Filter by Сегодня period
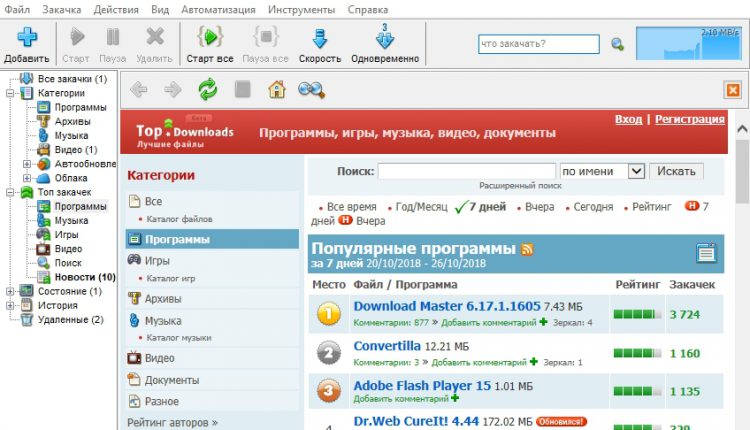The width and height of the screenshot is (750, 430). [593, 207]
